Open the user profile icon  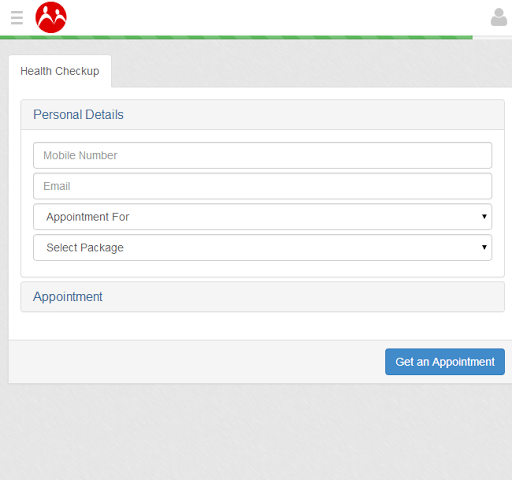[499, 17]
